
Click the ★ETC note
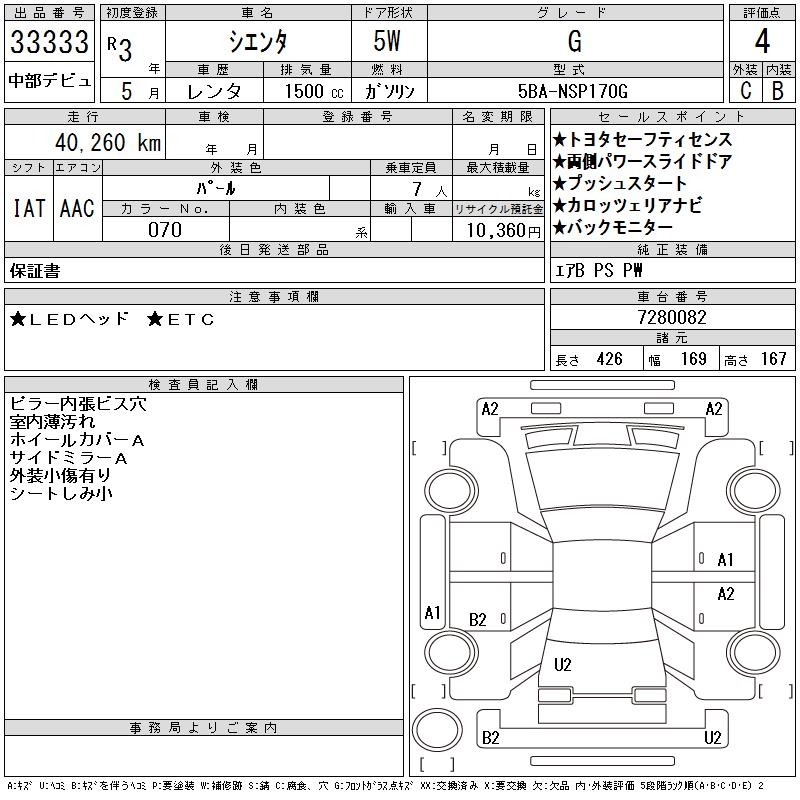tap(180, 319)
